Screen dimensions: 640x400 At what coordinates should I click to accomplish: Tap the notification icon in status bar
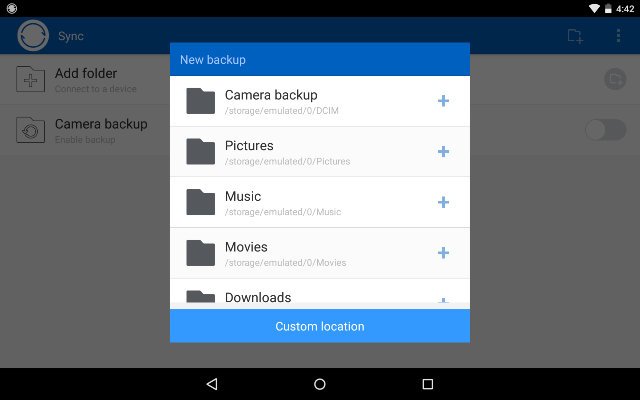tap(12, 8)
